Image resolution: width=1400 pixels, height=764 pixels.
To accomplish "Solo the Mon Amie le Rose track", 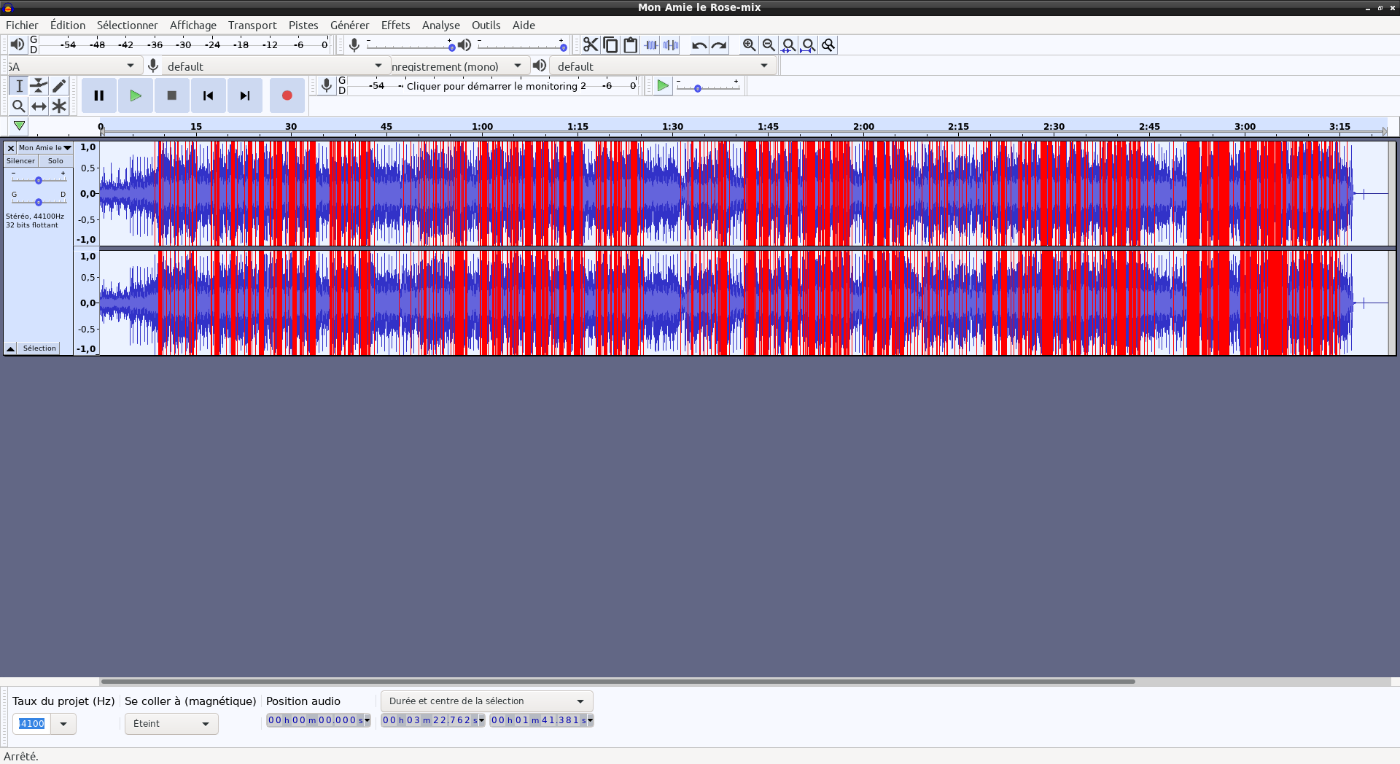I will [x=55, y=160].
